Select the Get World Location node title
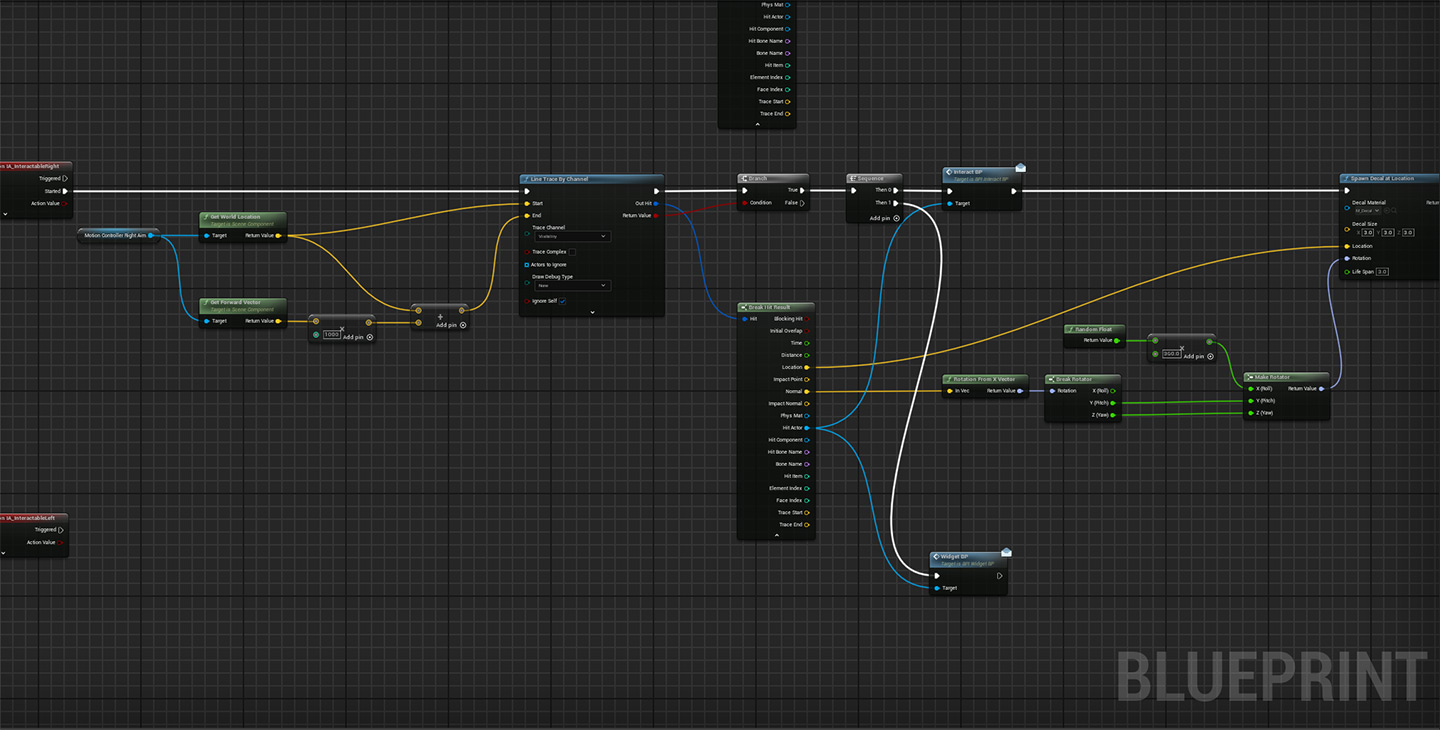 click(235, 217)
